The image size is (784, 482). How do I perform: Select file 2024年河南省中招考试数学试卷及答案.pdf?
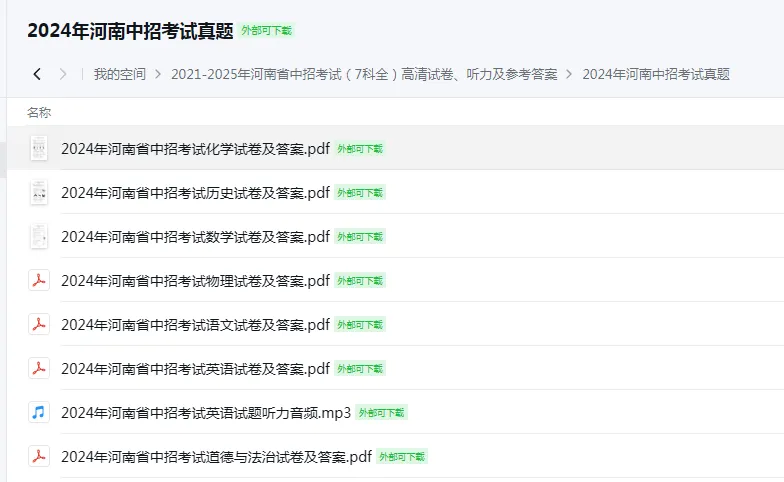(x=196, y=236)
